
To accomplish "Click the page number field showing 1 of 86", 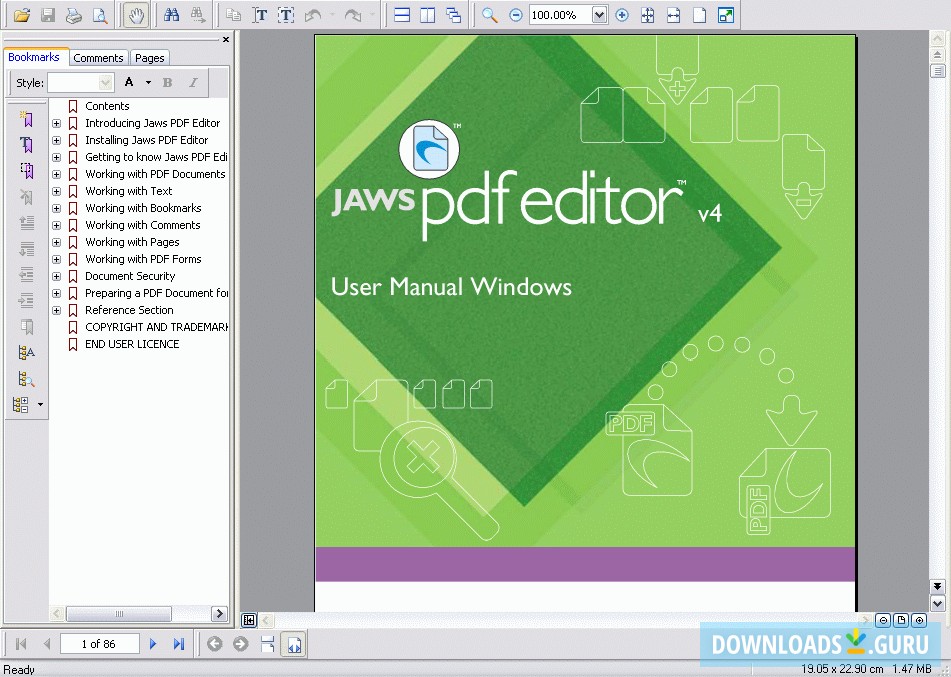I will tap(100, 644).
